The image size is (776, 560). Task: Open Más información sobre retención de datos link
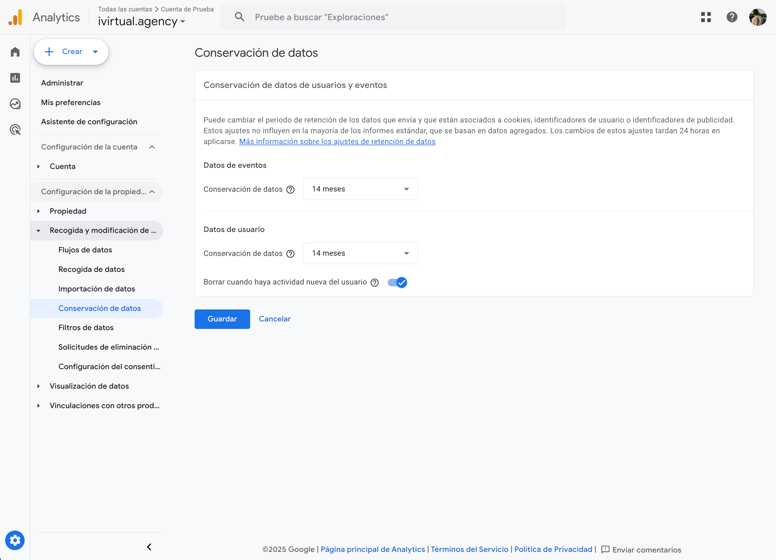click(x=337, y=141)
